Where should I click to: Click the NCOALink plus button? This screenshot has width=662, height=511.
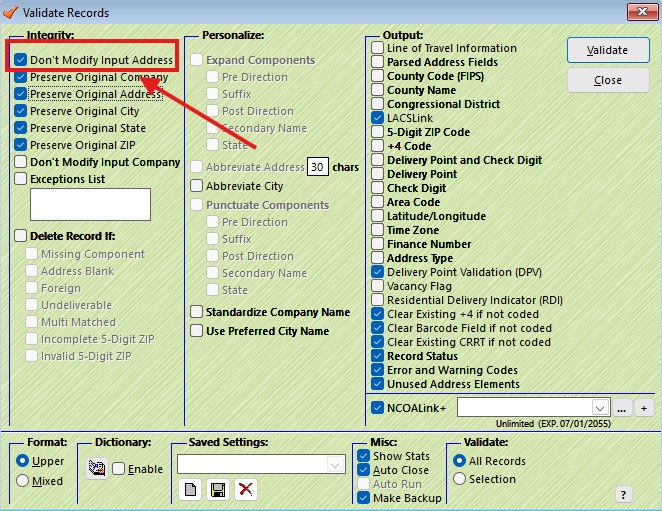(x=644, y=408)
